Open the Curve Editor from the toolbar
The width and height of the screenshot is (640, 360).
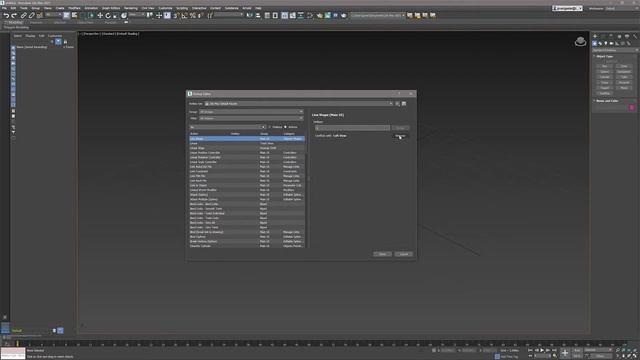(x=293, y=16)
